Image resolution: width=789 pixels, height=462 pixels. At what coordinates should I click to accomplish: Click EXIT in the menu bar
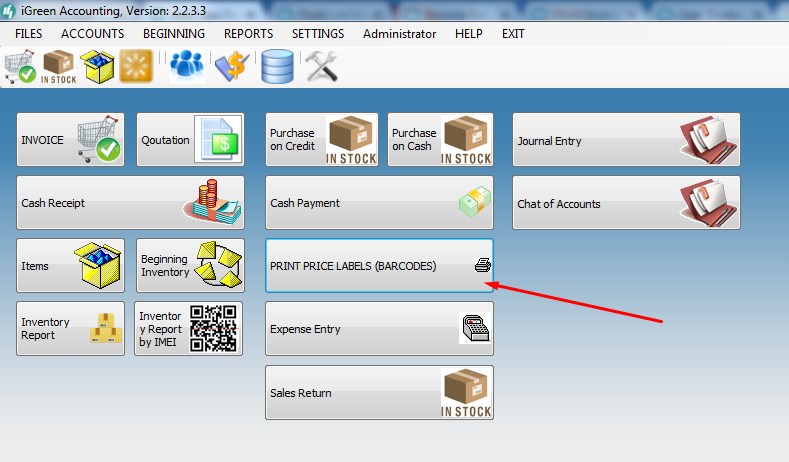tap(513, 34)
